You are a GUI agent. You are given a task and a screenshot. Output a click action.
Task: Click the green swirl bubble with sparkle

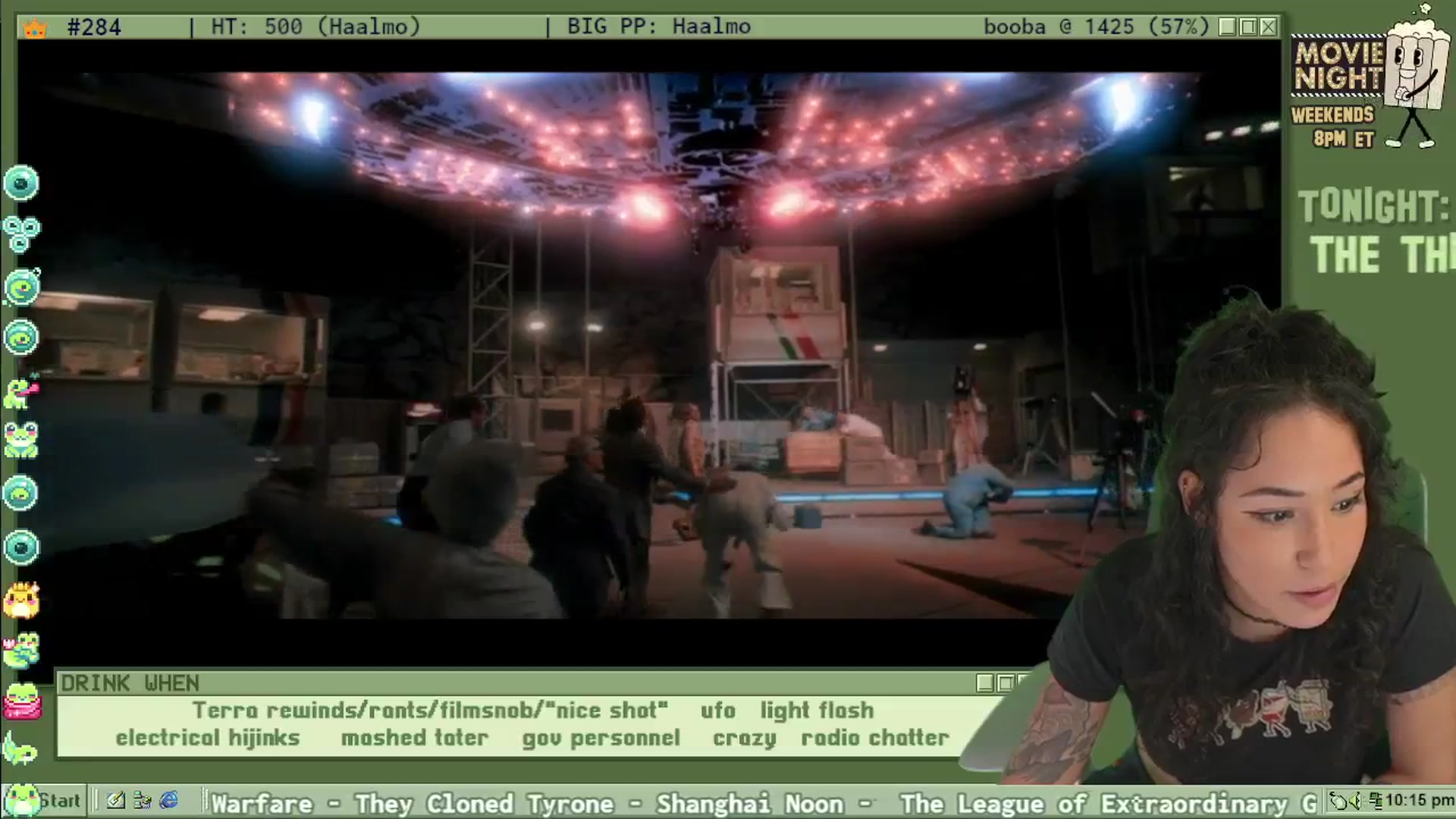[x=22, y=287]
